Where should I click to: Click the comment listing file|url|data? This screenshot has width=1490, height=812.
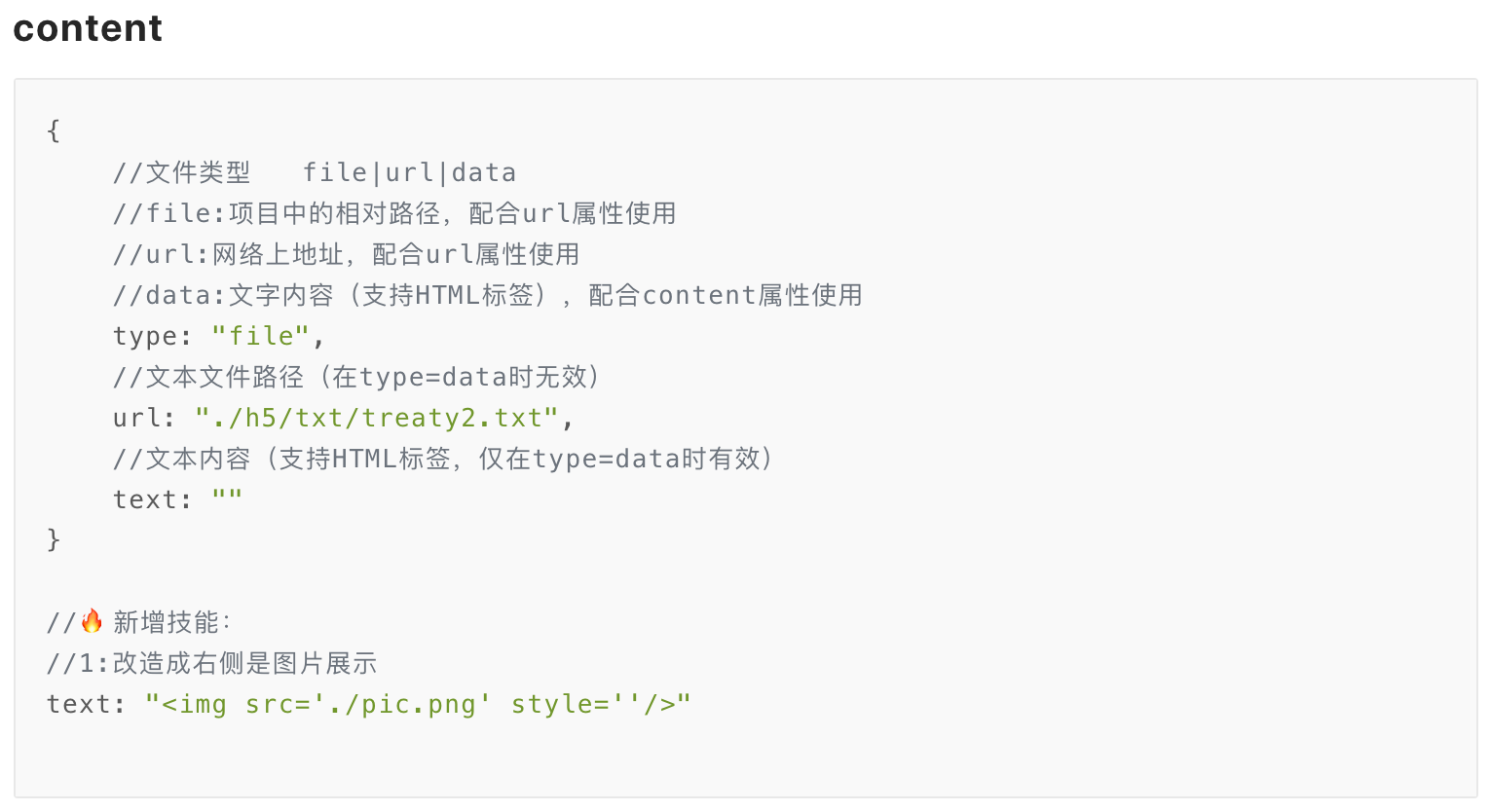[315, 172]
